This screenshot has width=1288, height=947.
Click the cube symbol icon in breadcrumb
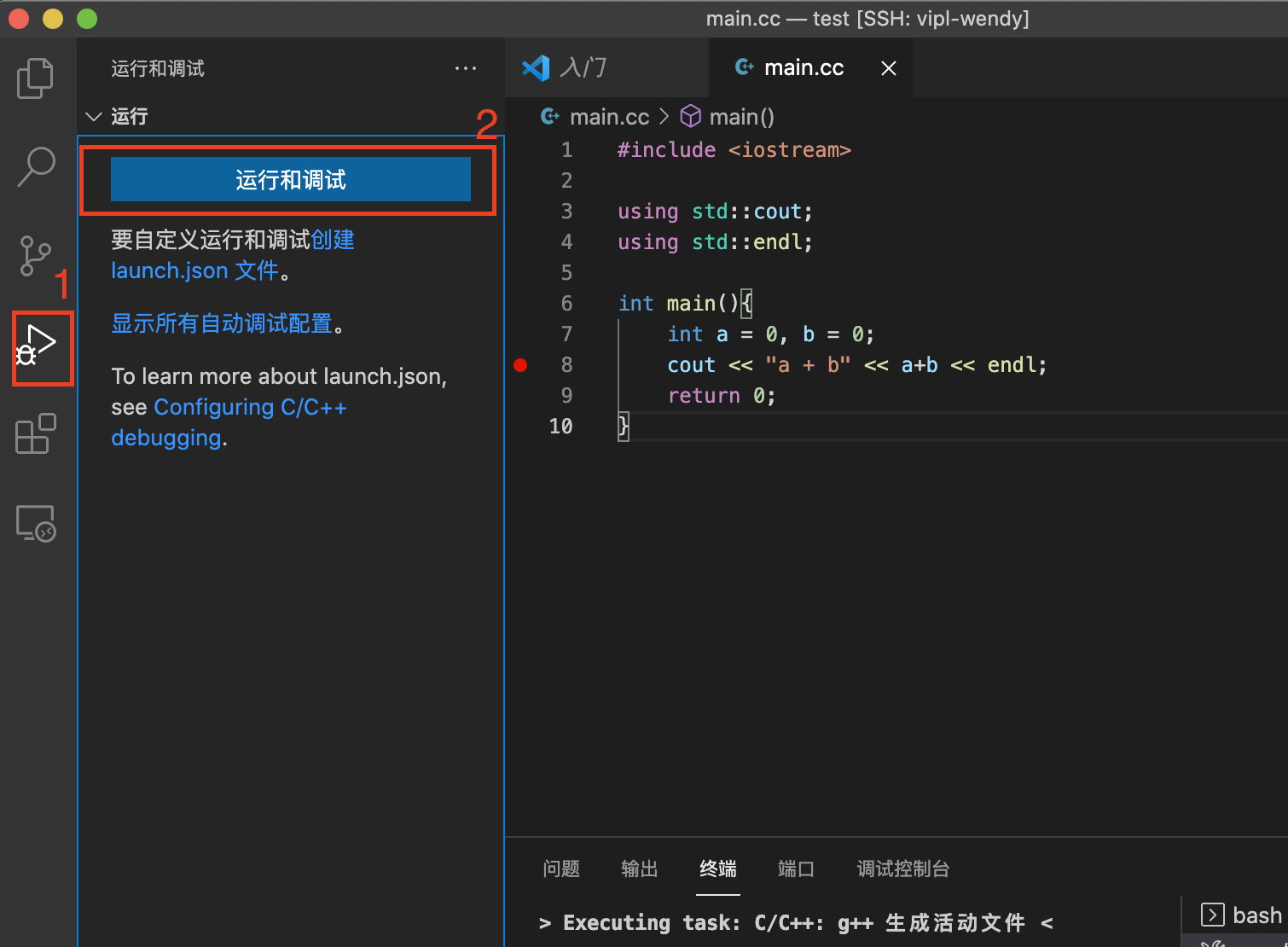(690, 116)
